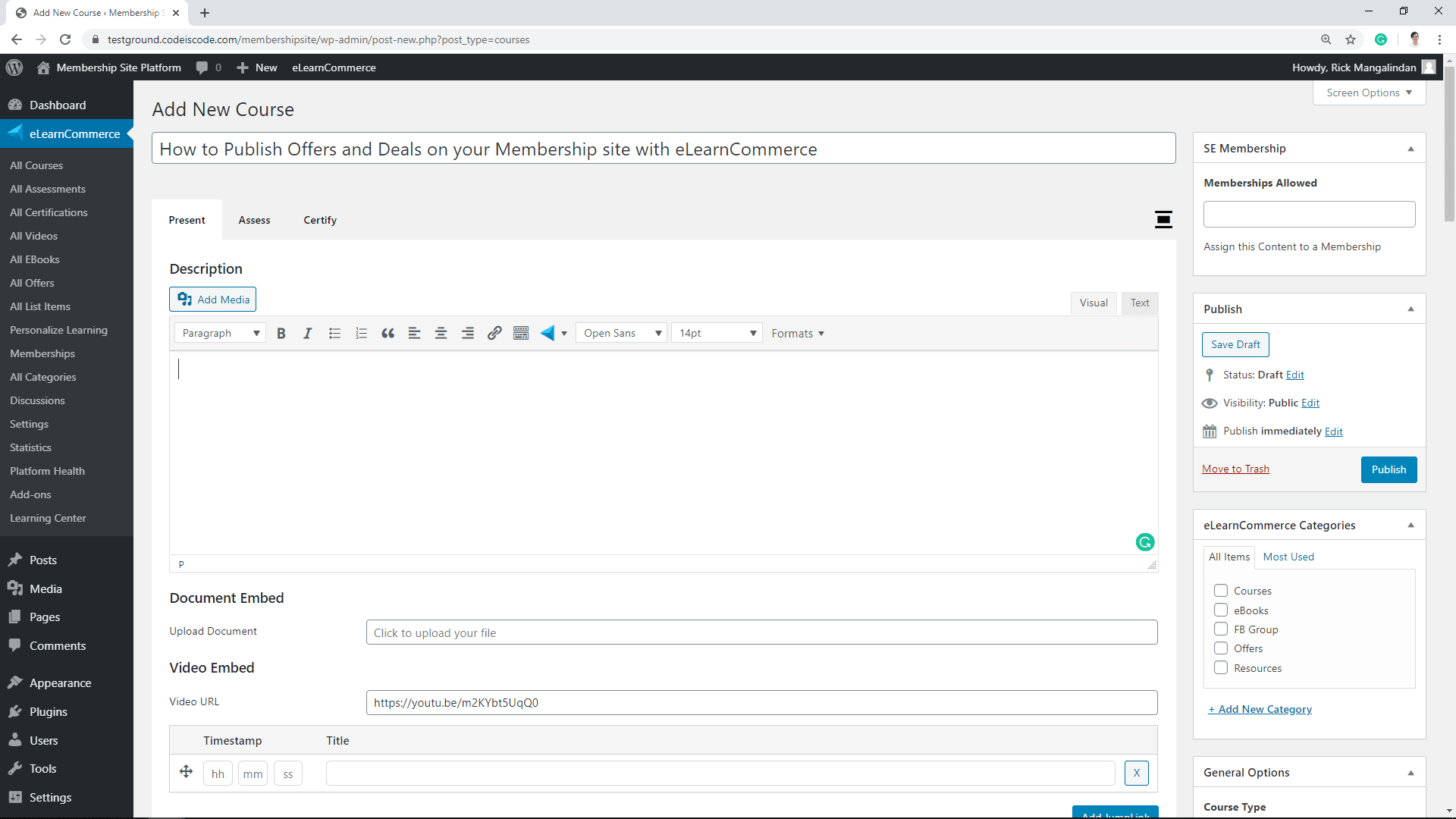Collapse the General Options panel

point(1411,773)
